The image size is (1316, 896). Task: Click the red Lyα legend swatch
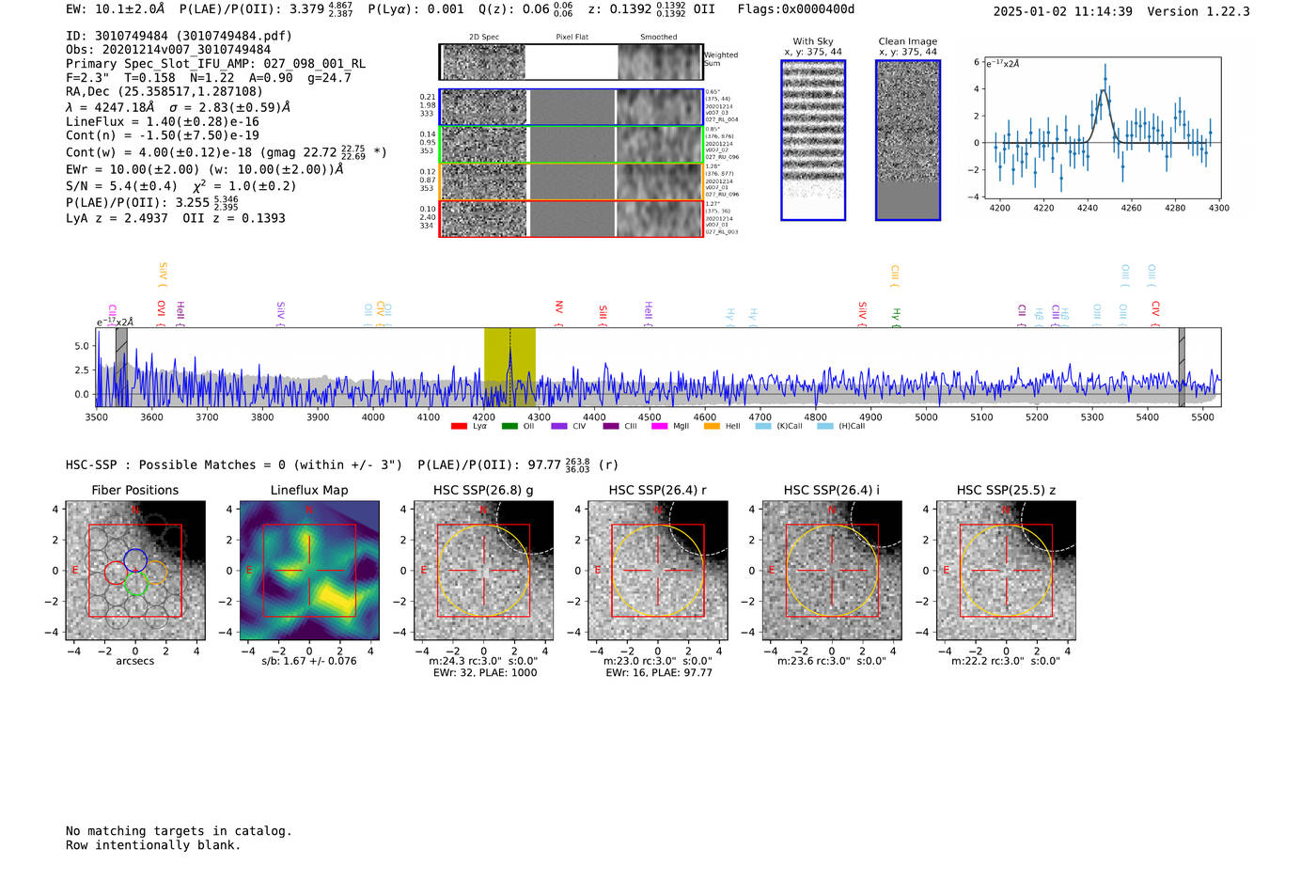(459, 427)
